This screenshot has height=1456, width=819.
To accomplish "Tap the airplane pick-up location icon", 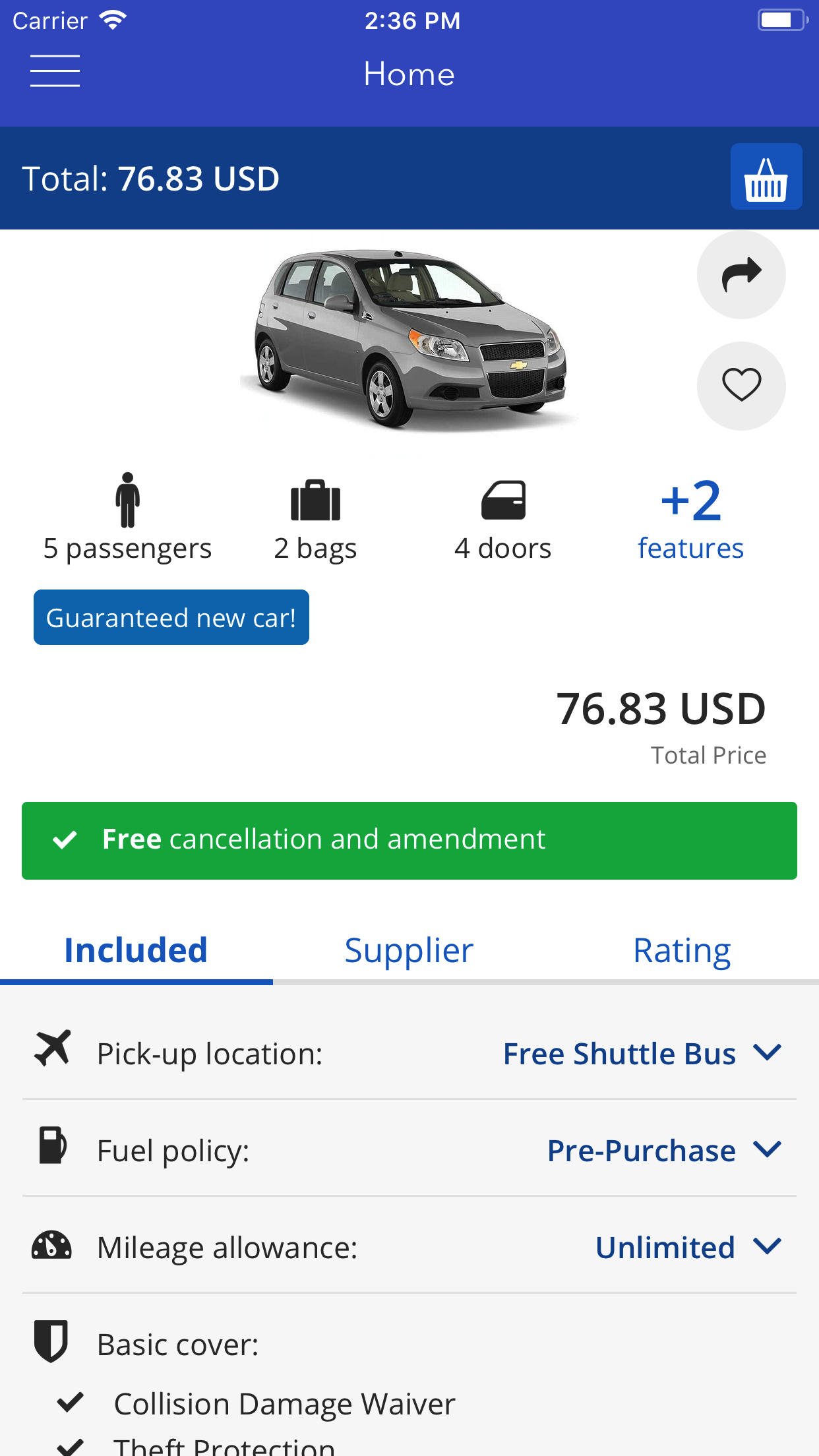I will pyautogui.click(x=52, y=1048).
